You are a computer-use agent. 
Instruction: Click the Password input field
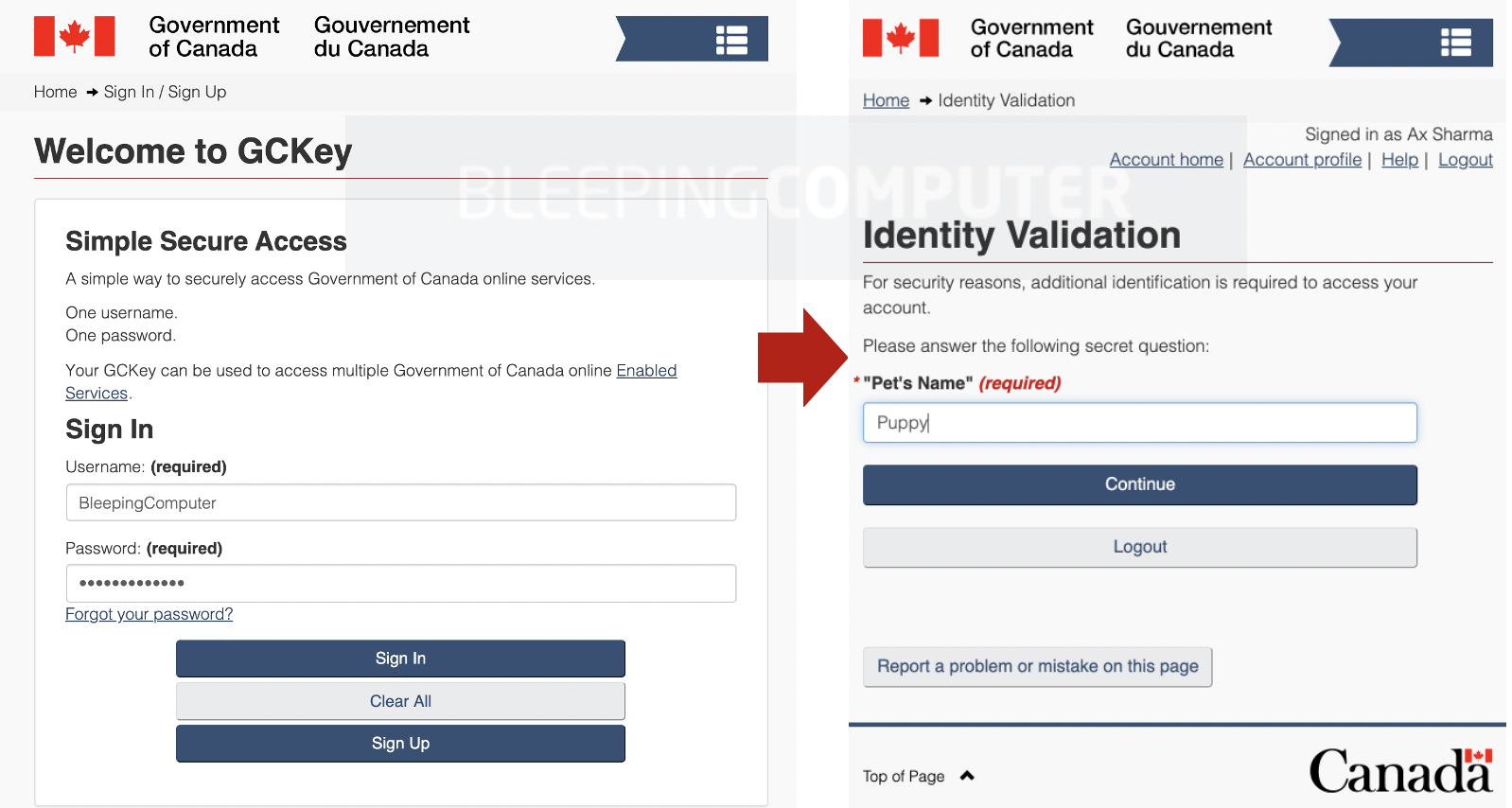point(401,583)
